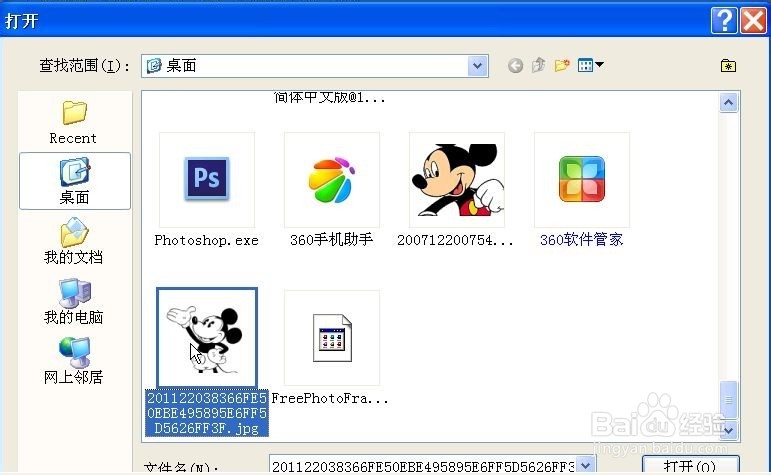The height and width of the screenshot is (475, 771).
Task: Click the vertical scrollbar thumb
Action: click(x=729, y=400)
